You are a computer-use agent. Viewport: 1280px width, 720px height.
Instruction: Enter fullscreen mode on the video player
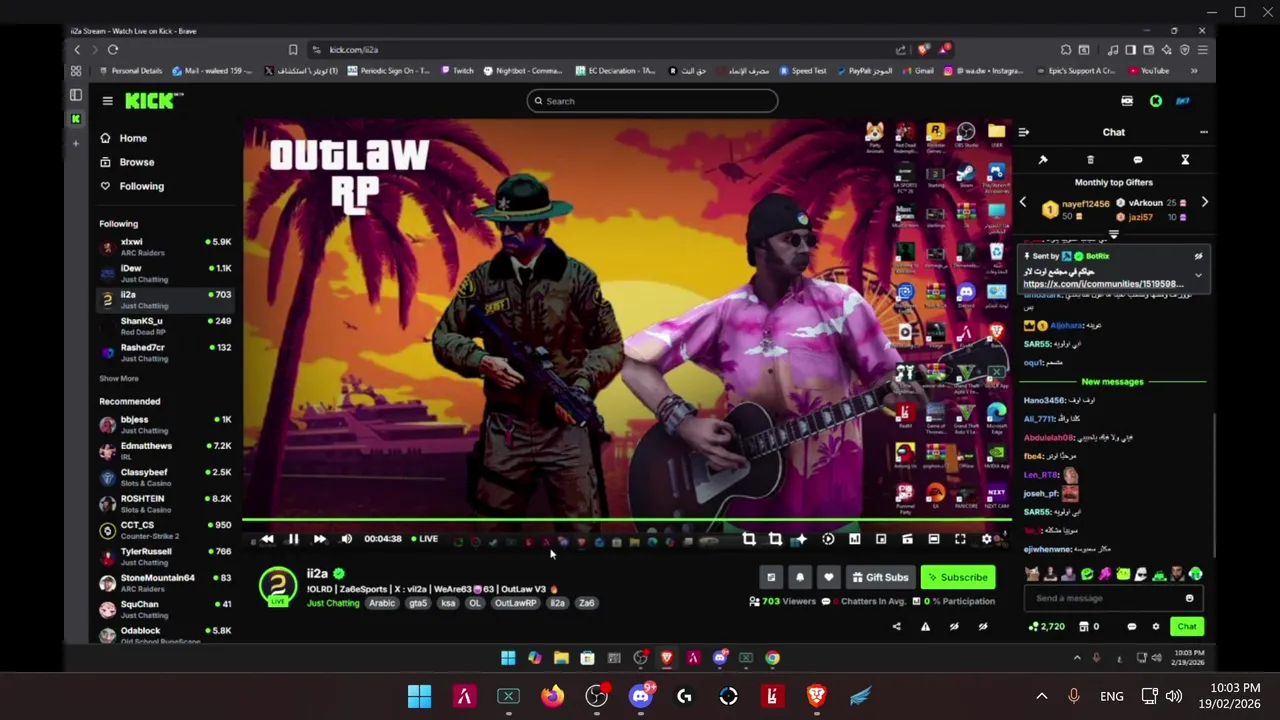click(960, 539)
